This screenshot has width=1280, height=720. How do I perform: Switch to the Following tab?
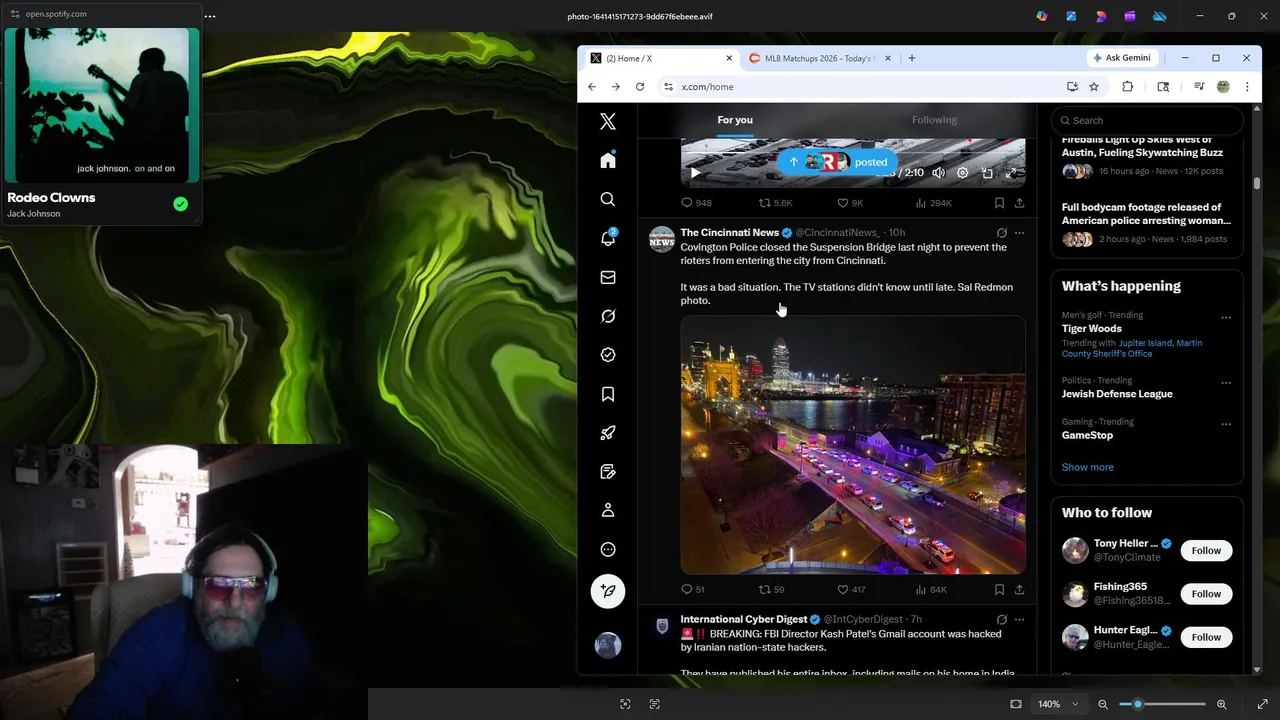click(934, 120)
